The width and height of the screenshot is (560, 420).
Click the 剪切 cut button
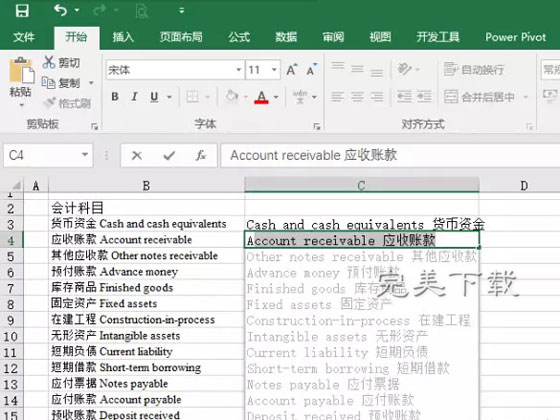pyautogui.click(x=61, y=62)
